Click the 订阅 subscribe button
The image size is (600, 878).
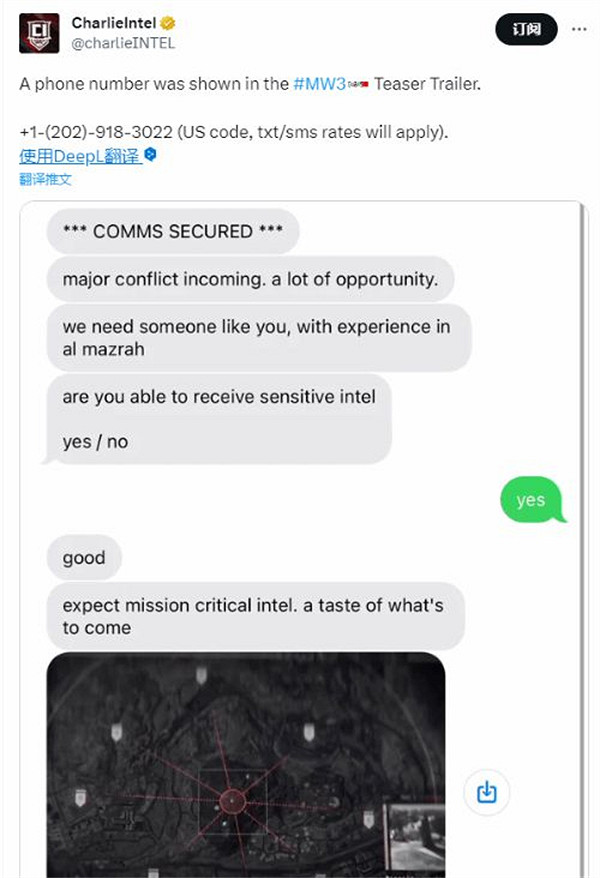pos(526,29)
